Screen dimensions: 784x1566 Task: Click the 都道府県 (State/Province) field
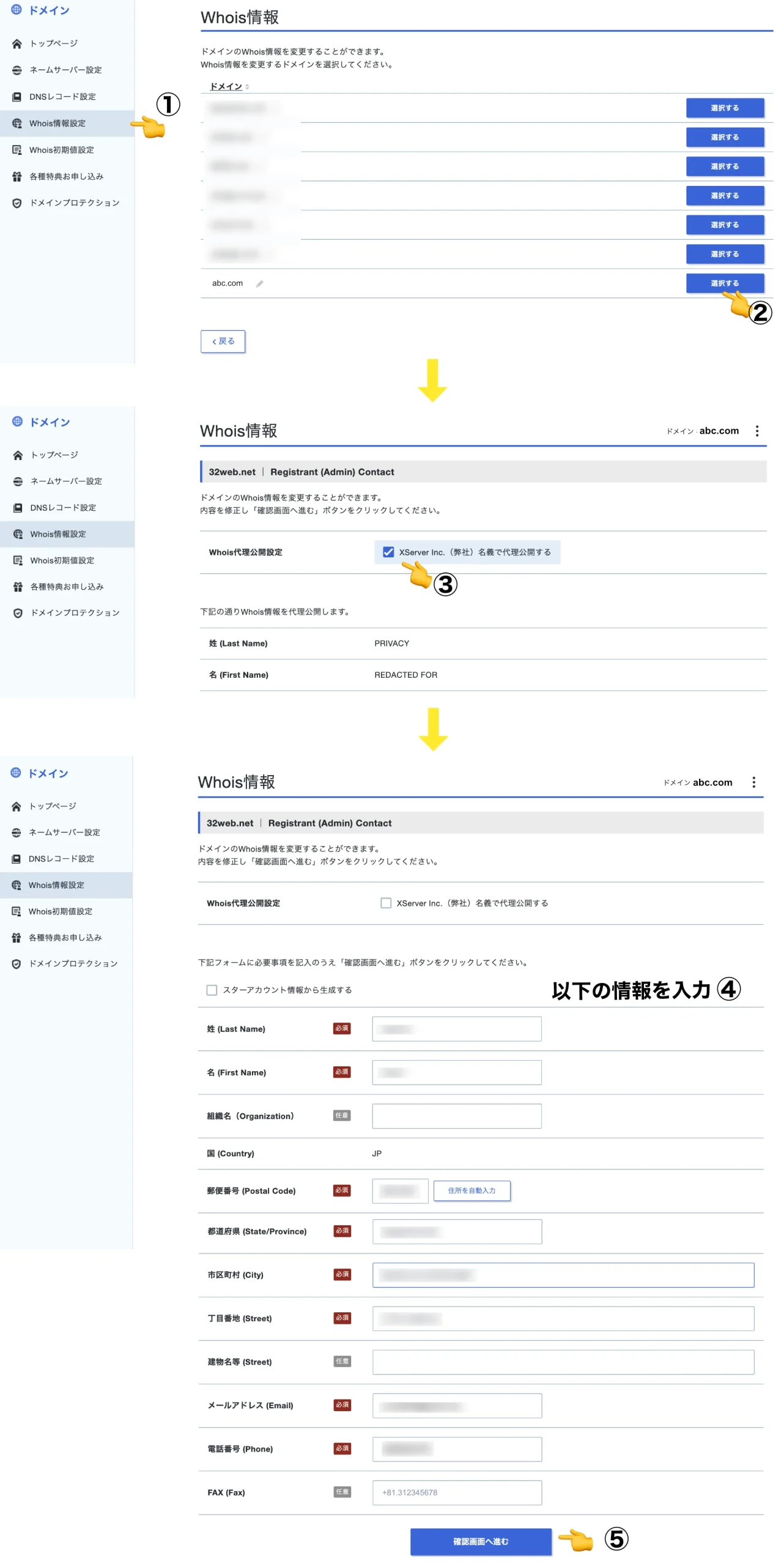coord(457,1231)
